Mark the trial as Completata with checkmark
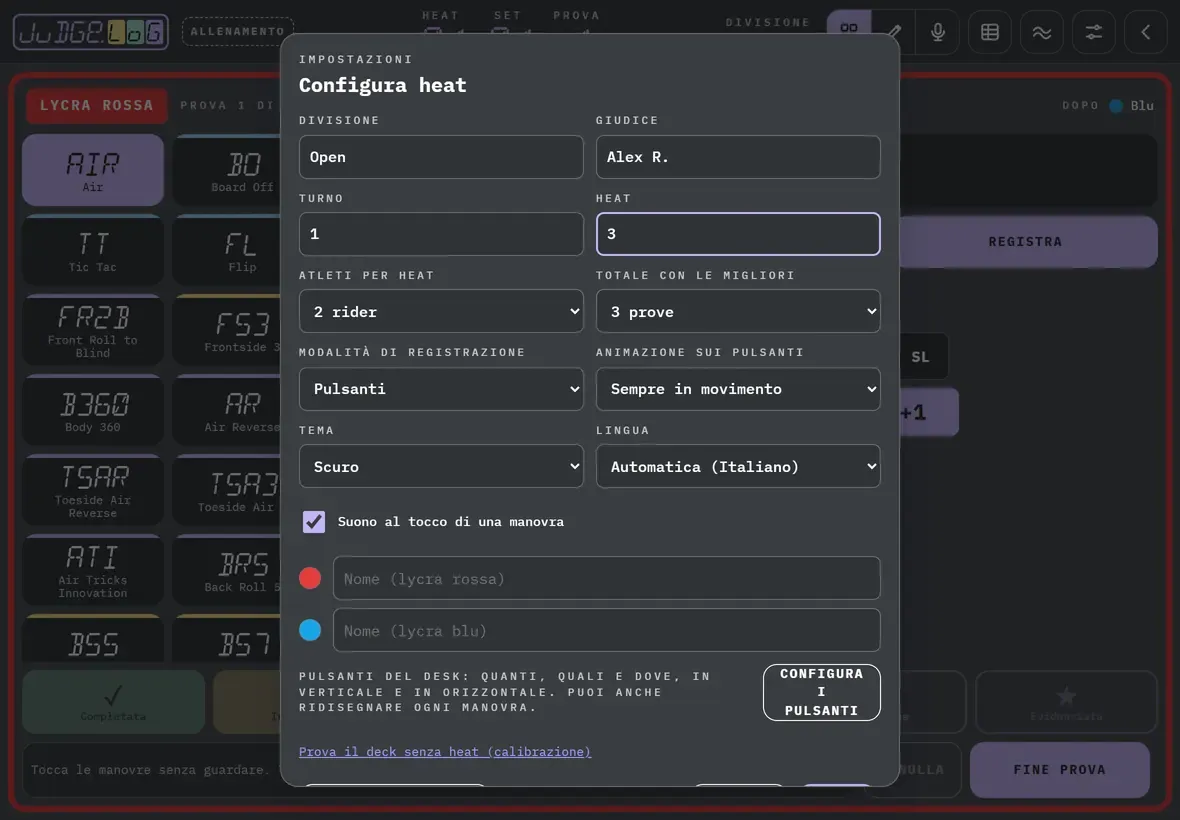 point(113,702)
